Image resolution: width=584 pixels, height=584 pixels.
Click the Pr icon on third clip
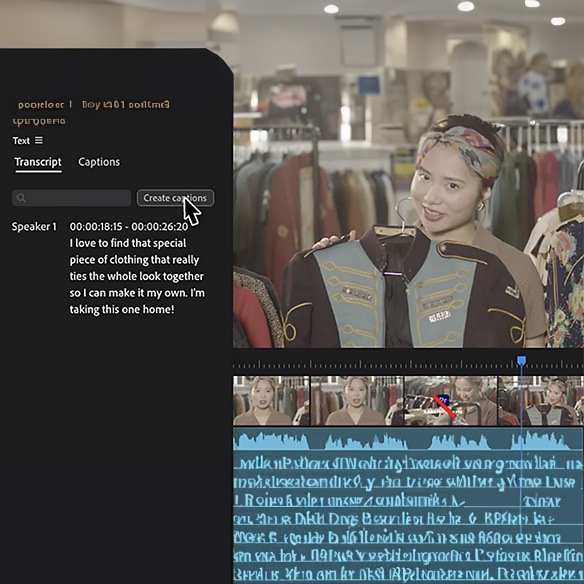click(442, 400)
